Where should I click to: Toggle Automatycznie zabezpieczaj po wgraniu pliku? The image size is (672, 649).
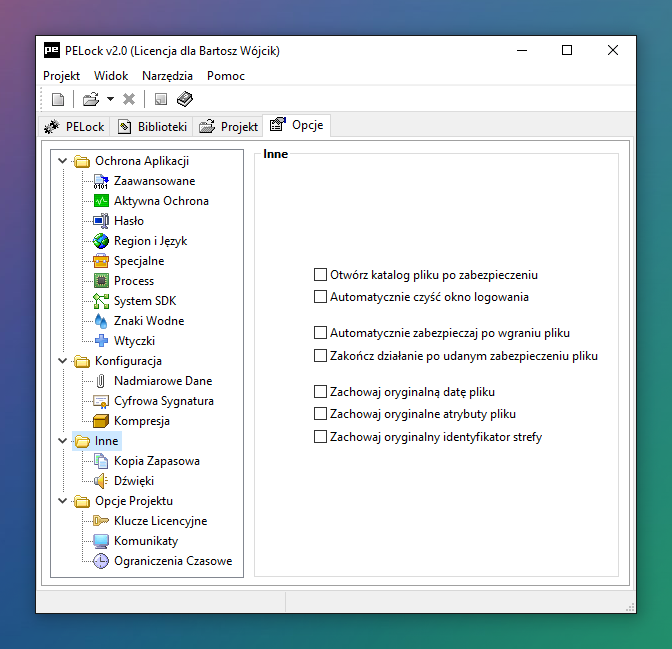[321, 333]
